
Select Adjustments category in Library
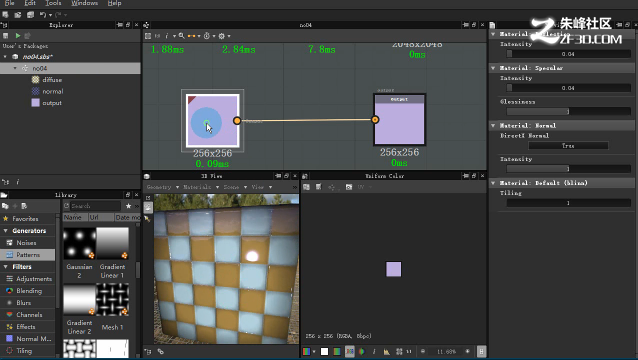click(34, 279)
